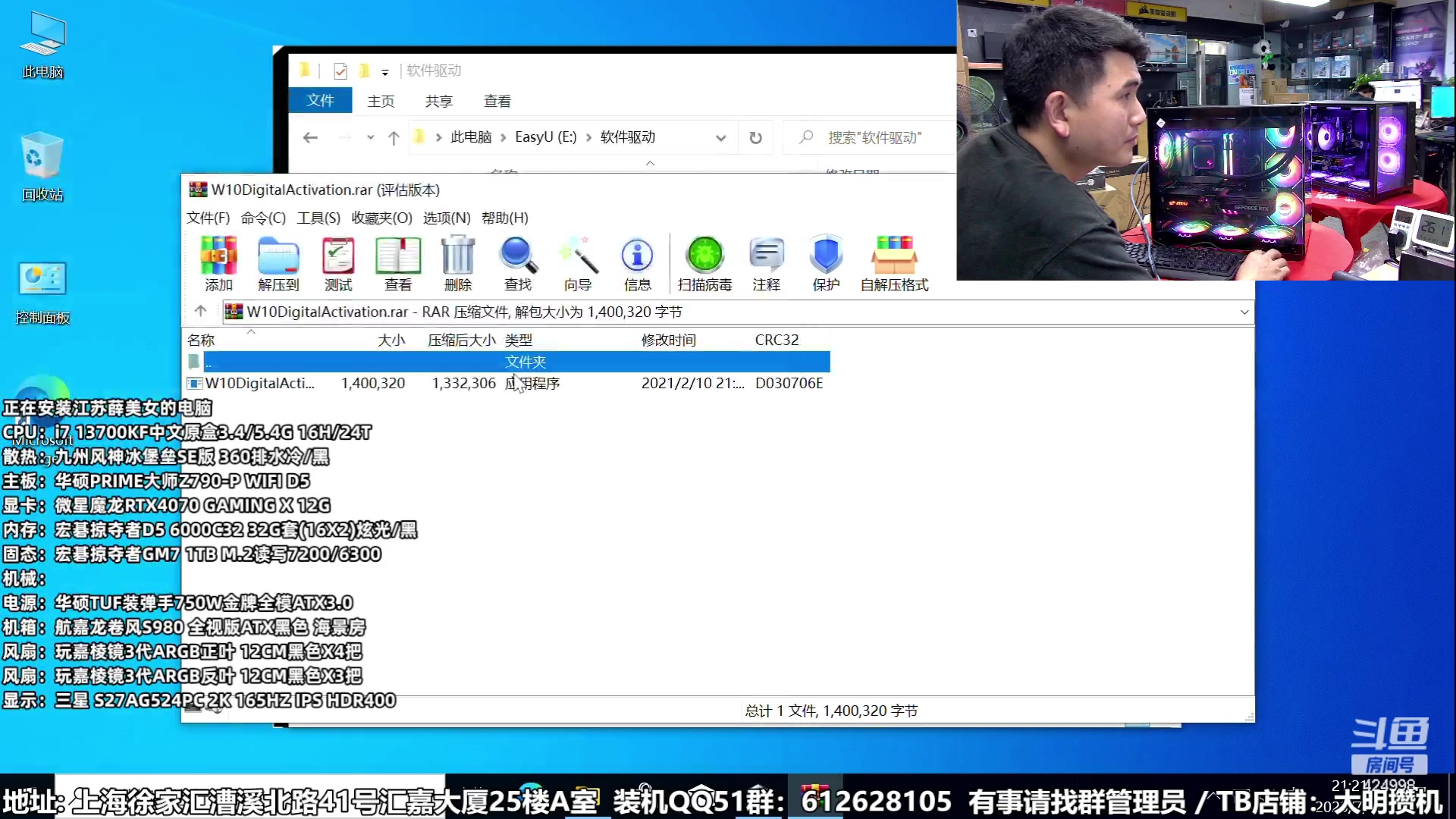Expand the quick access toolbar customization arrow
Image resolution: width=1456 pixels, height=819 pixels.
coord(386,71)
